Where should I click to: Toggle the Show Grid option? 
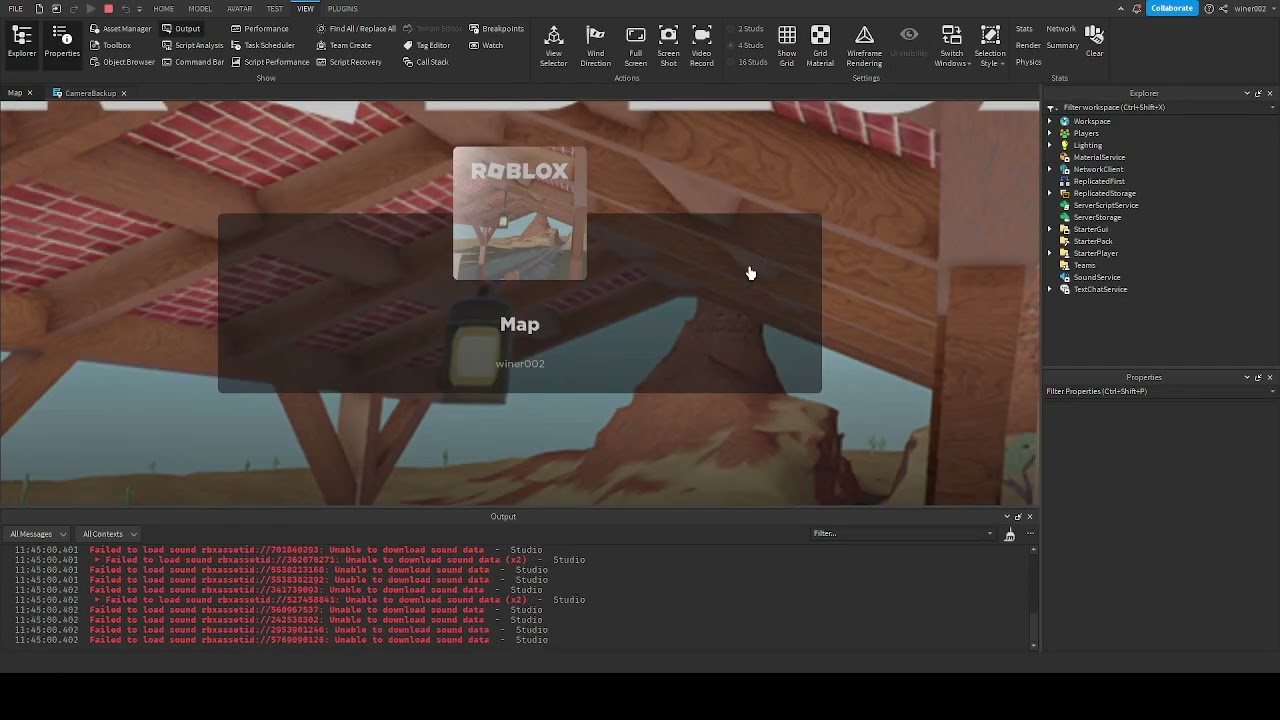787,45
